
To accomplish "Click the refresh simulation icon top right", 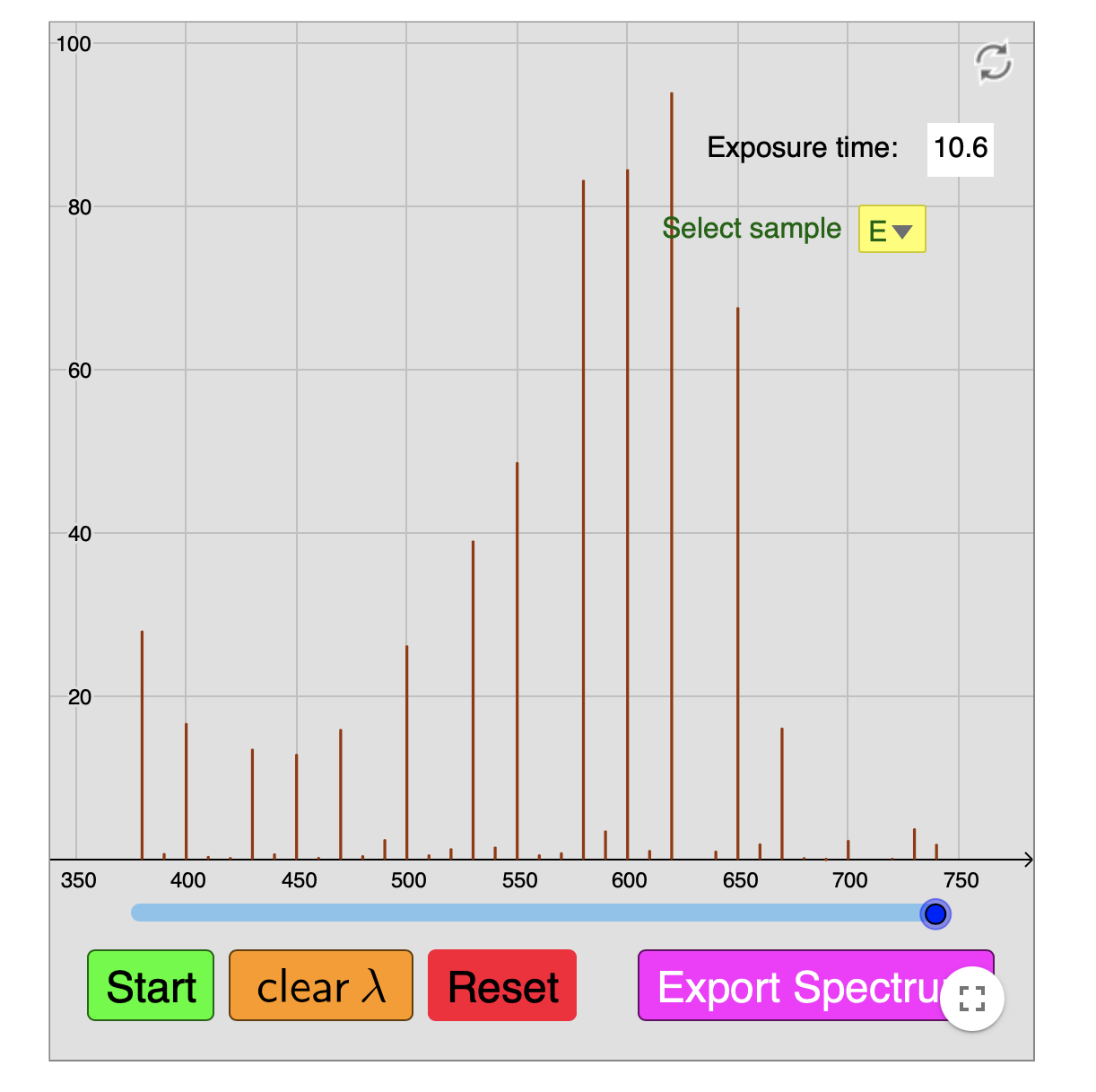I will tap(992, 61).
